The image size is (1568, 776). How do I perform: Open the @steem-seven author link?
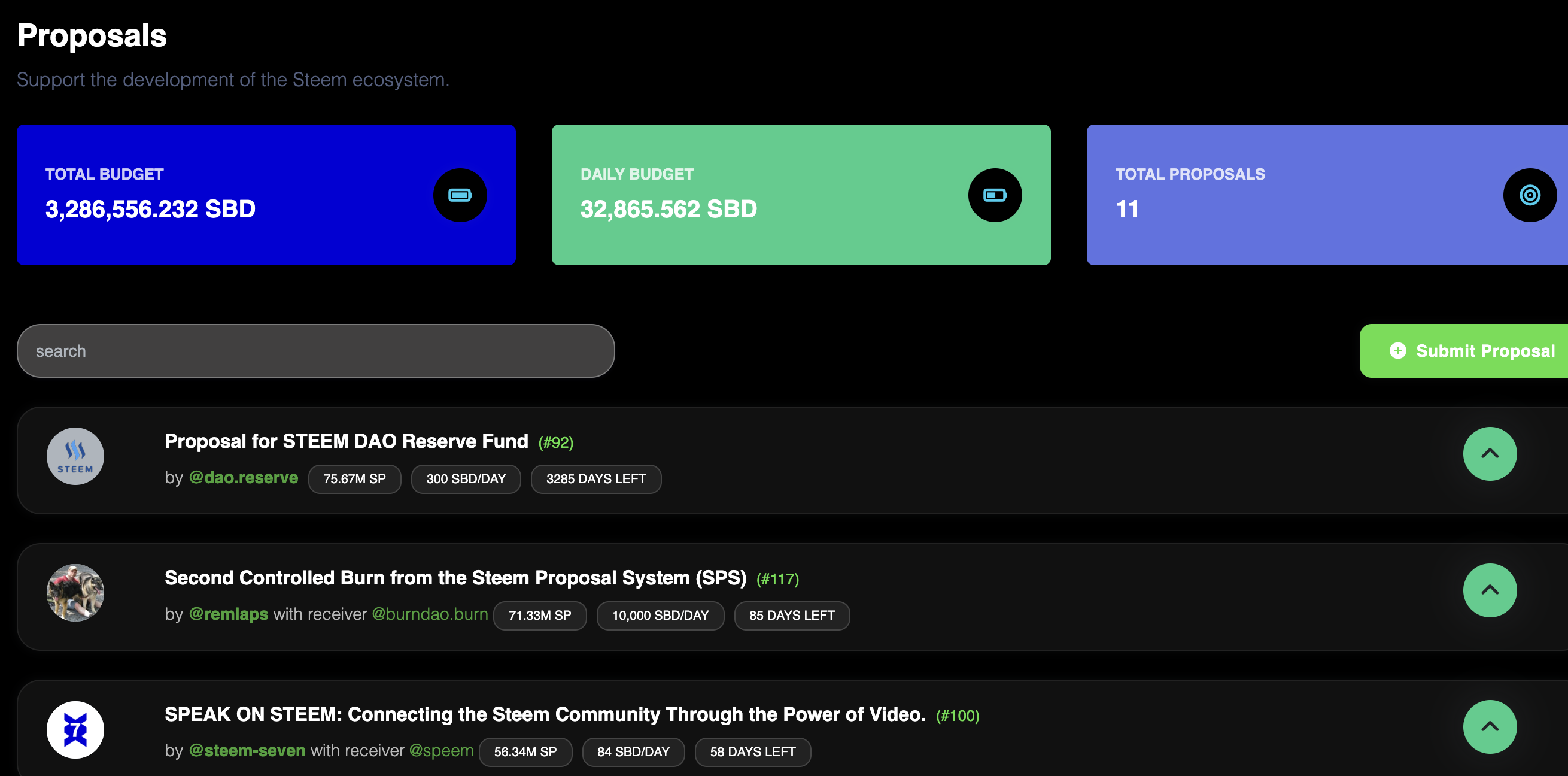(x=247, y=750)
